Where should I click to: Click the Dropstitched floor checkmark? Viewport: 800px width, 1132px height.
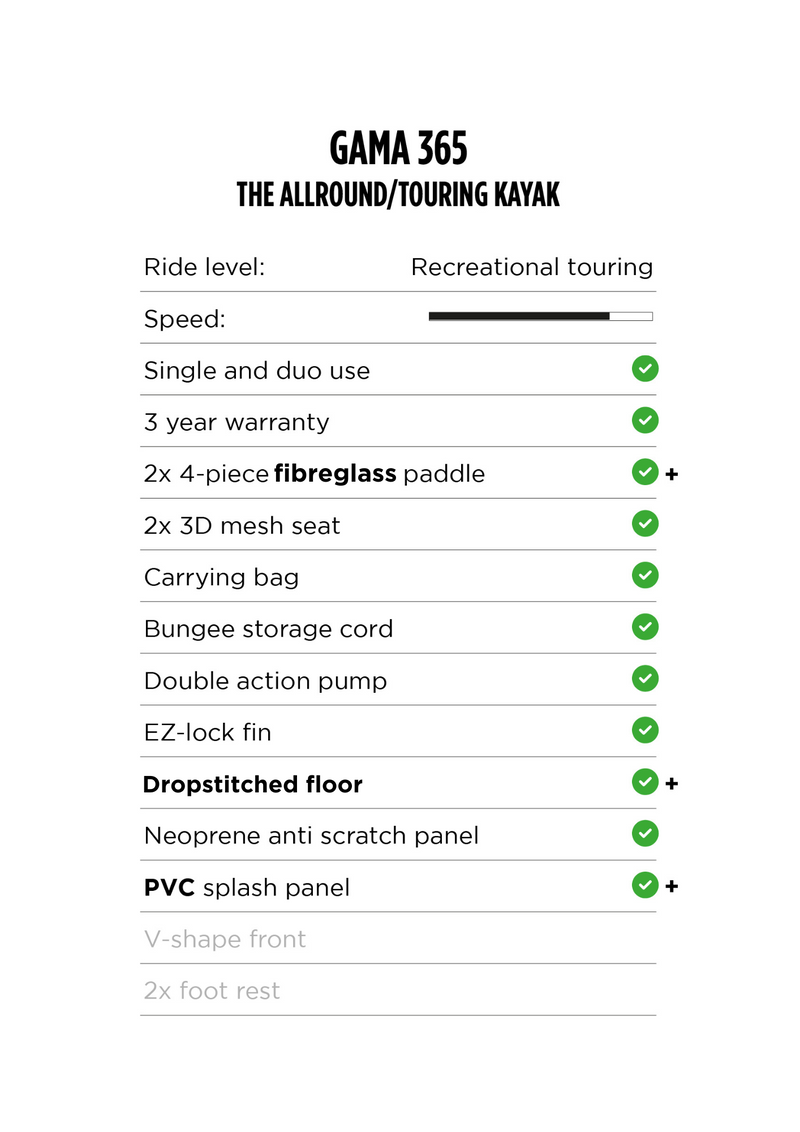tap(645, 782)
